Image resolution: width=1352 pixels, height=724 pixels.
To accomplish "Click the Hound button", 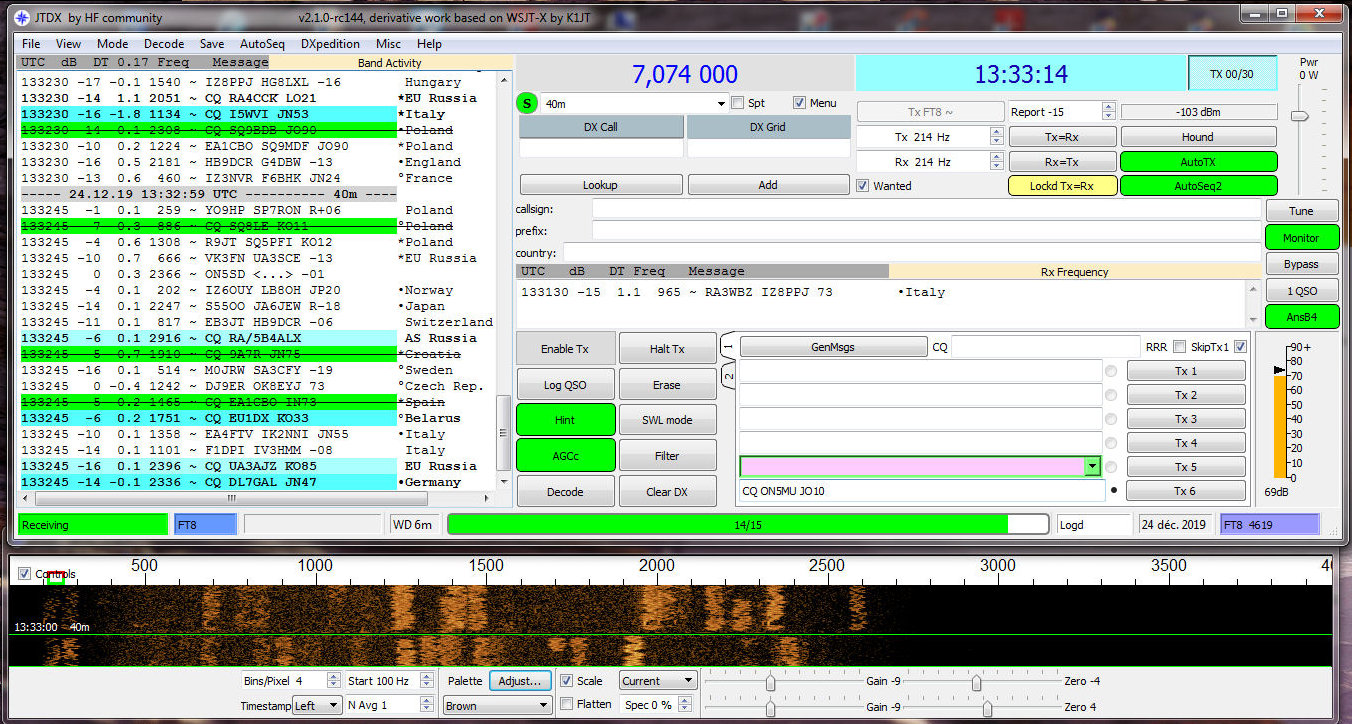I will [1198, 137].
